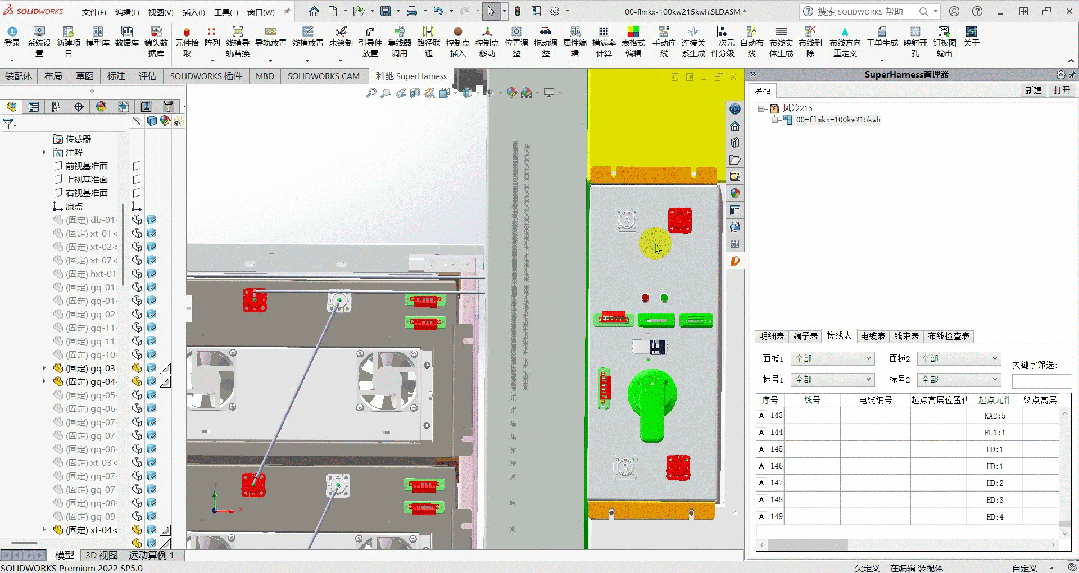Open the 标号1 filter dropdown

[833, 379]
